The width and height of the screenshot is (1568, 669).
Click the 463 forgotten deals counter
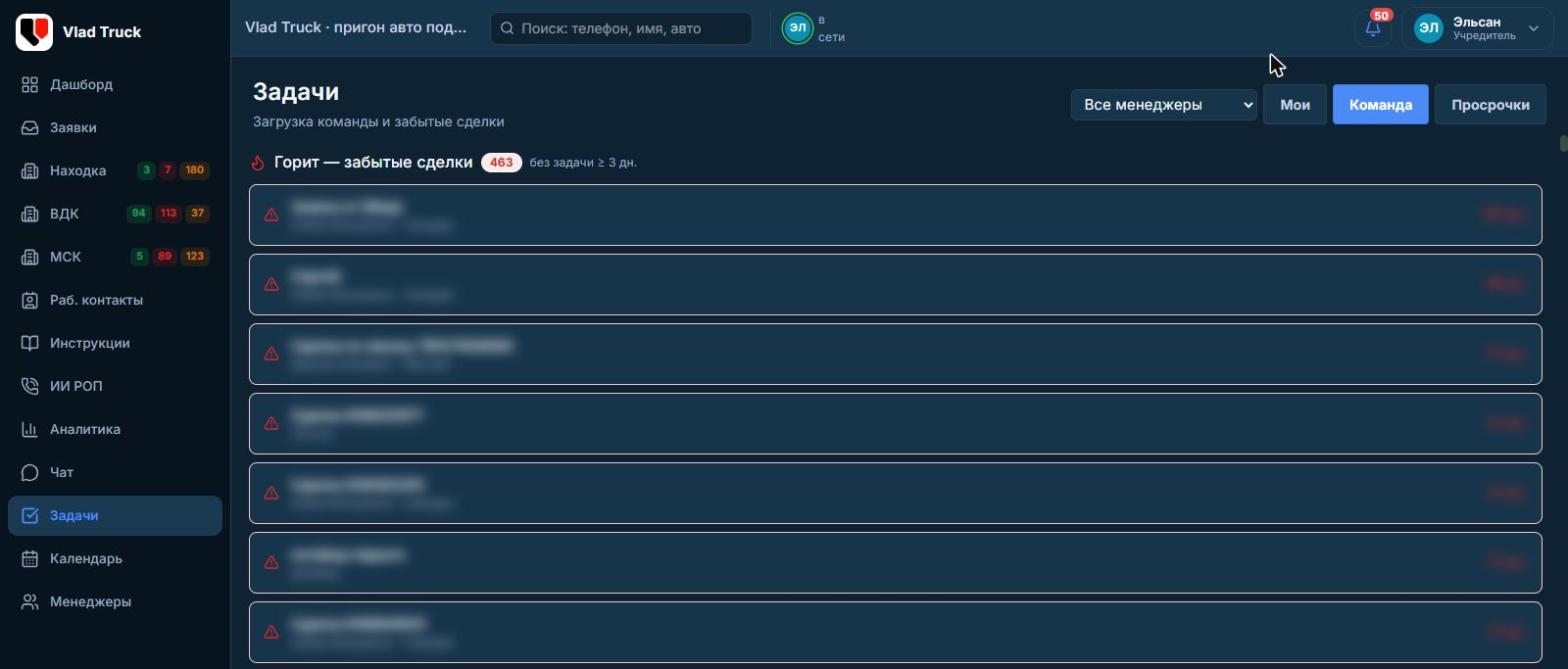point(501,162)
